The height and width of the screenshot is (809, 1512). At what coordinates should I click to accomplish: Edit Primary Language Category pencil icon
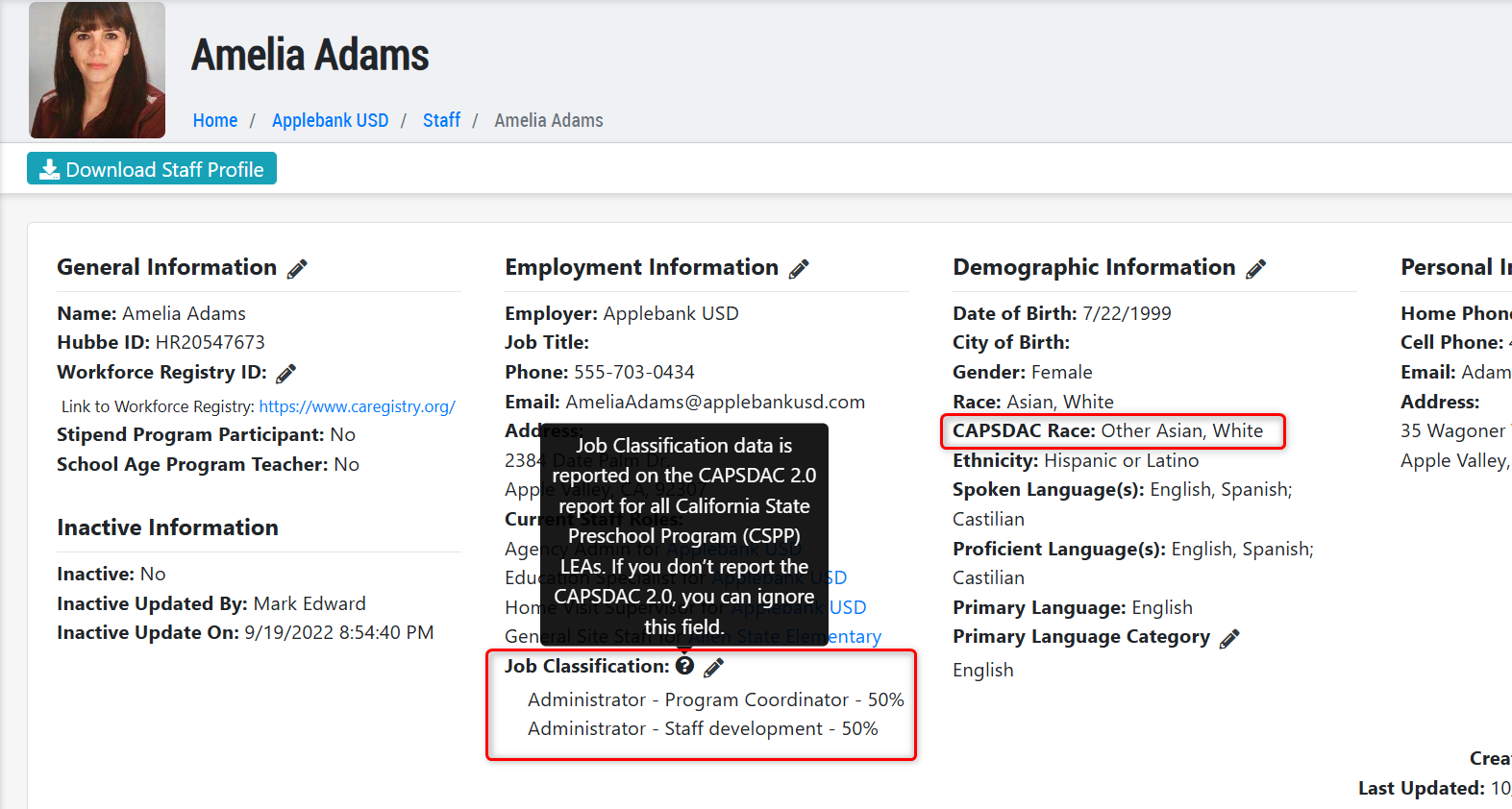click(1229, 638)
